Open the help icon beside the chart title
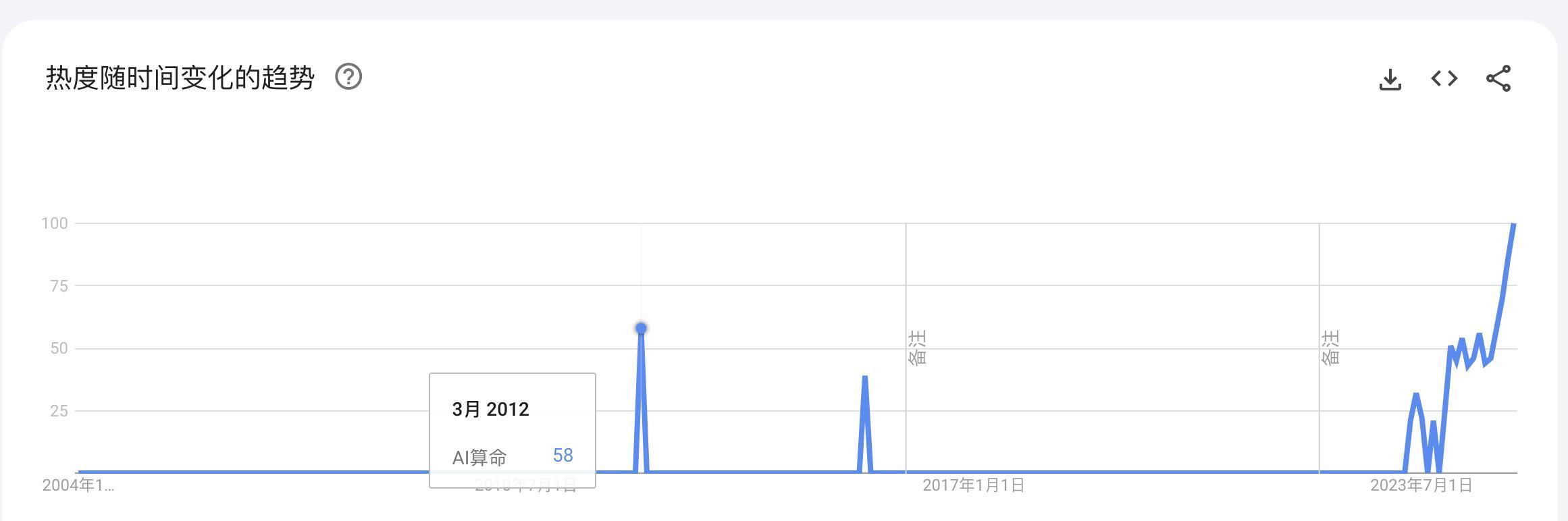This screenshot has width=1568, height=521. click(348, 77)
